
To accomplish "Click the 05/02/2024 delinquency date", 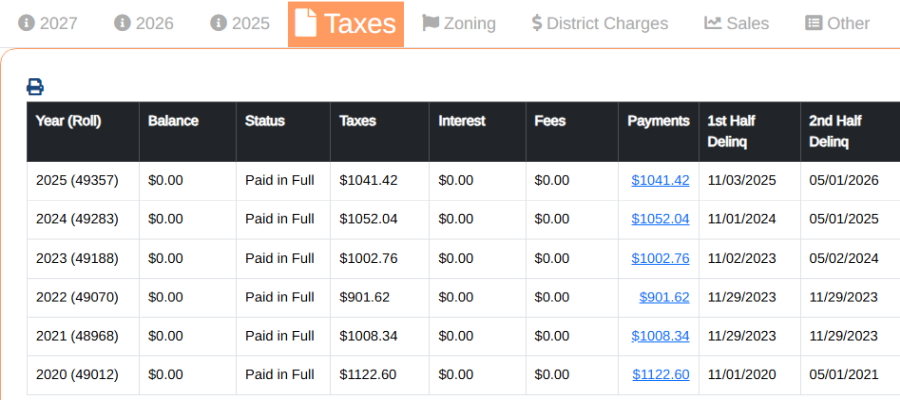I will 844,258.
